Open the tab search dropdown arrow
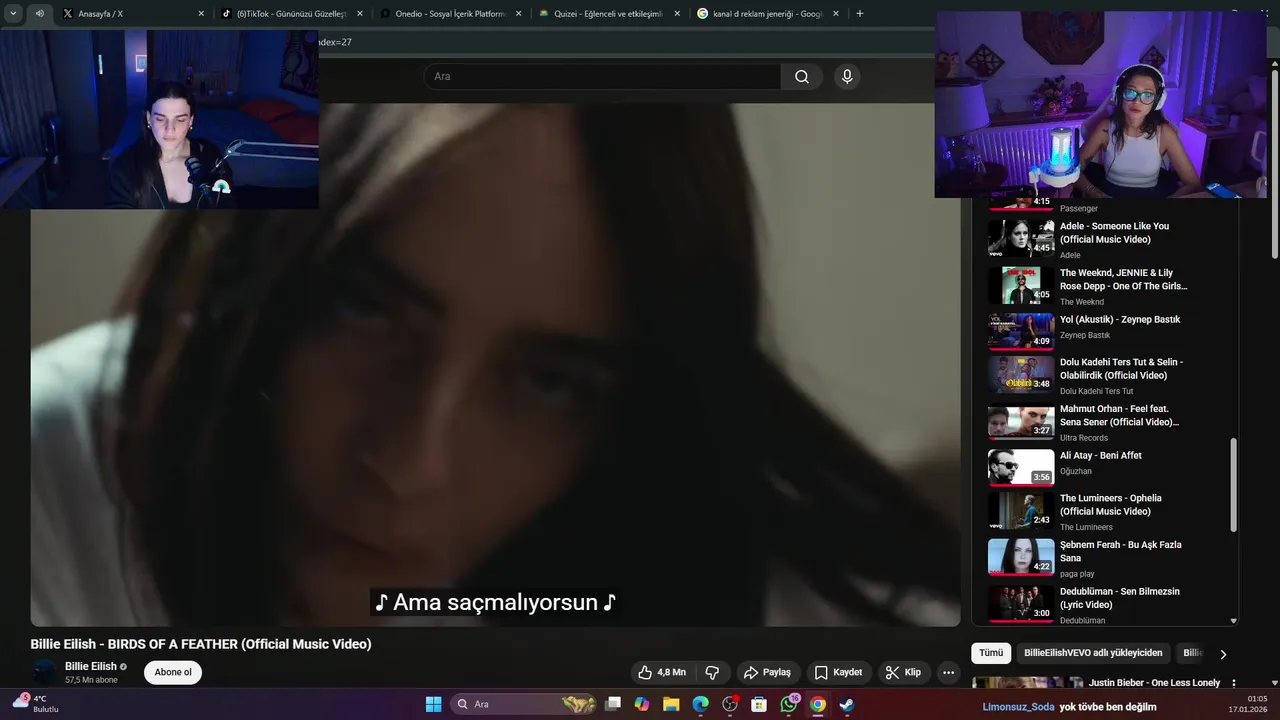The height and width of the screenshot is (720, 1280). pyautogui.click(x=13, y=14)
